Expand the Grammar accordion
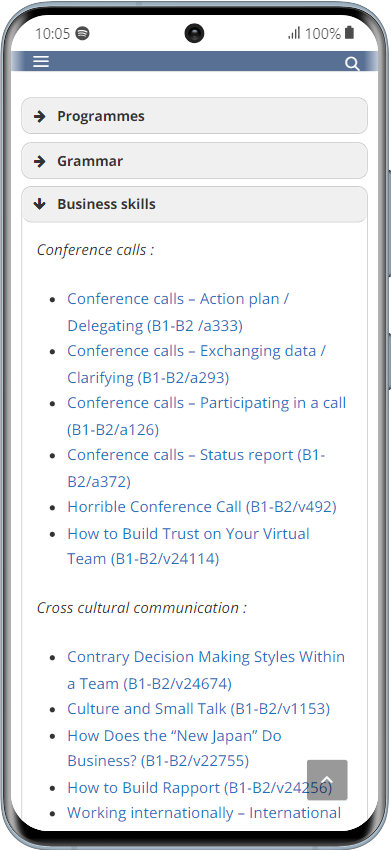The width and height of the screenshot is (391, 850). [x=194, y=161]
